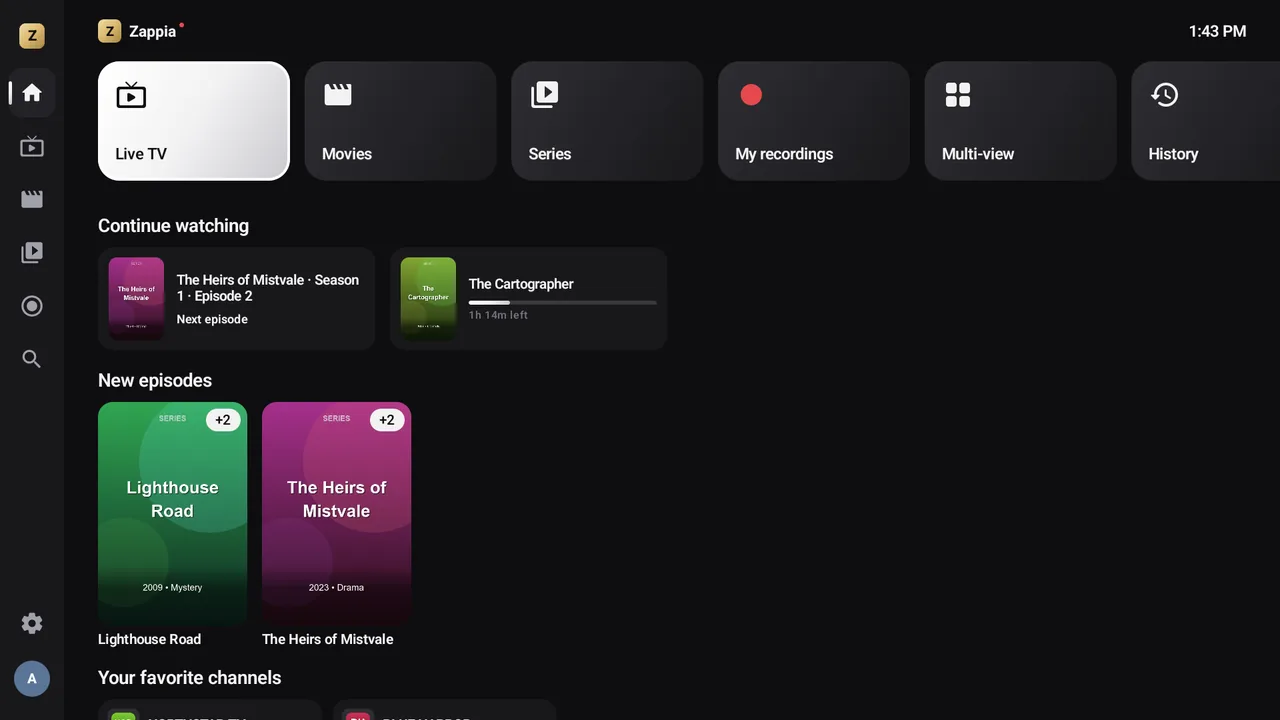Open My recordings tile
This screenshot has width=1280, height=720.
814,121
